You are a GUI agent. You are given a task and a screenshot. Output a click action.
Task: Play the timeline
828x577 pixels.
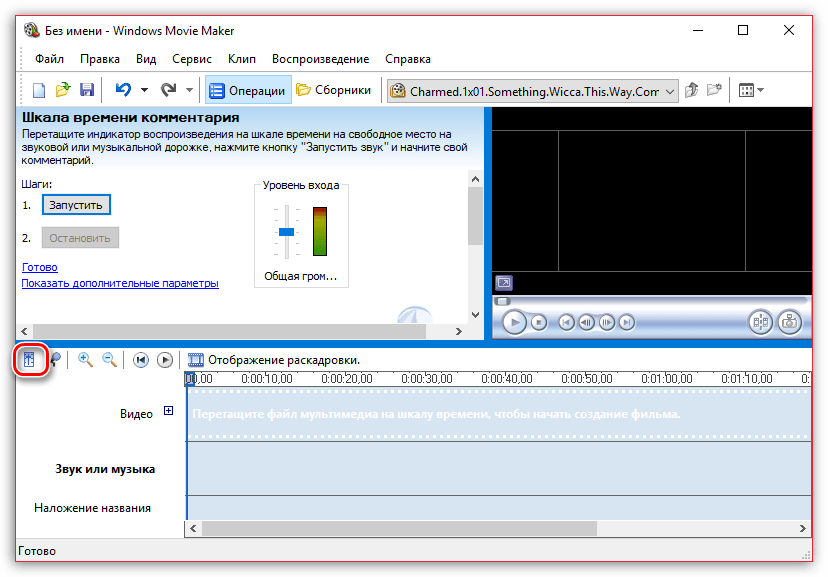(x=165, y=360)
